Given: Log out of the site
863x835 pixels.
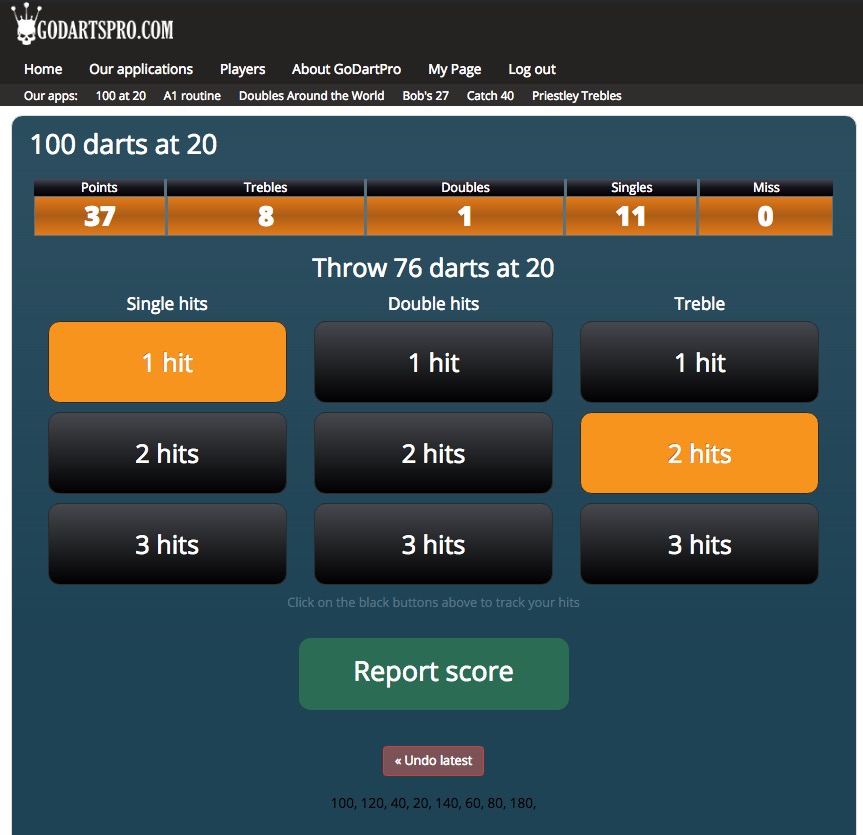Looking at the screenshot, I should pos(532,69).
